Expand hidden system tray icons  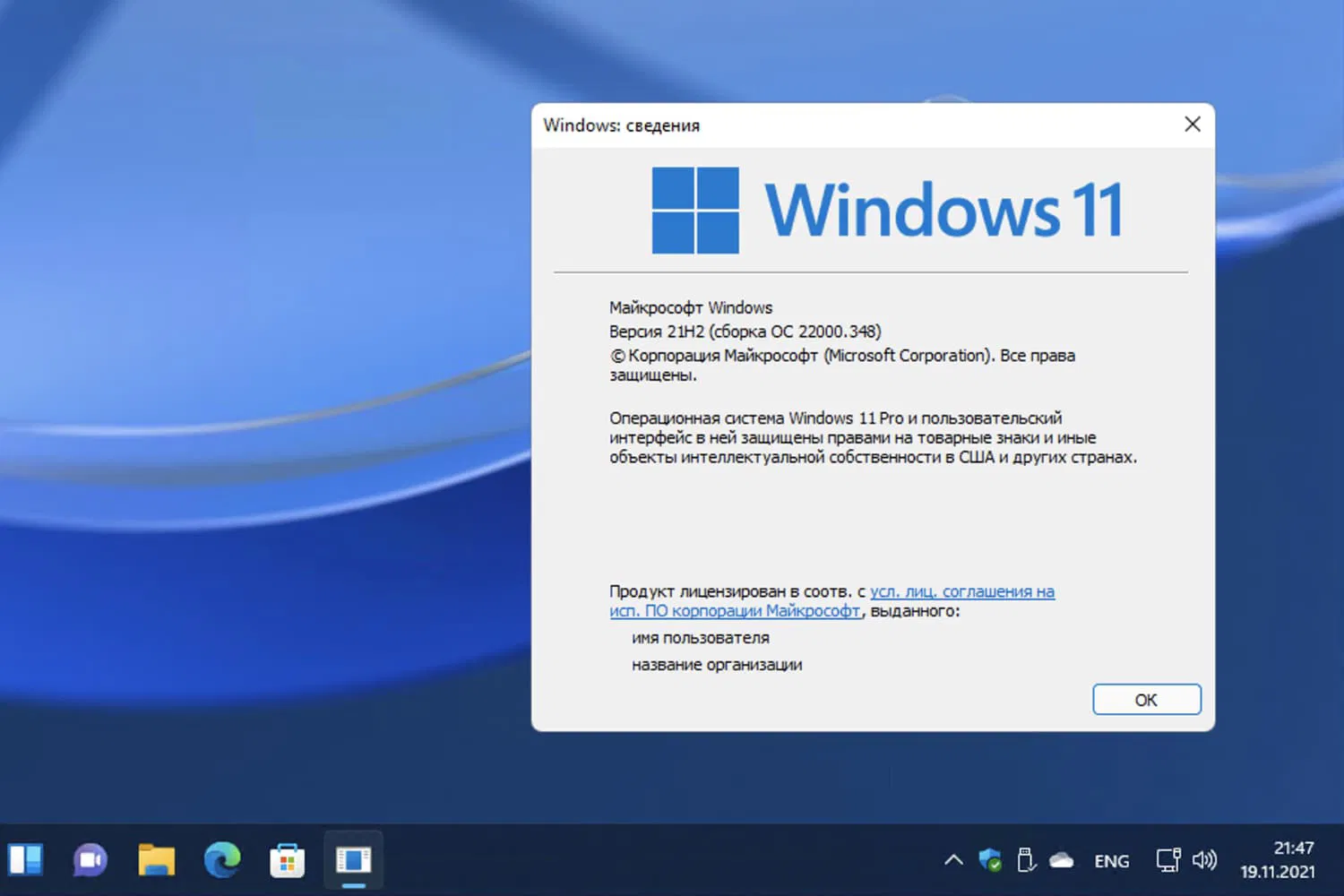tap(952, 860)
